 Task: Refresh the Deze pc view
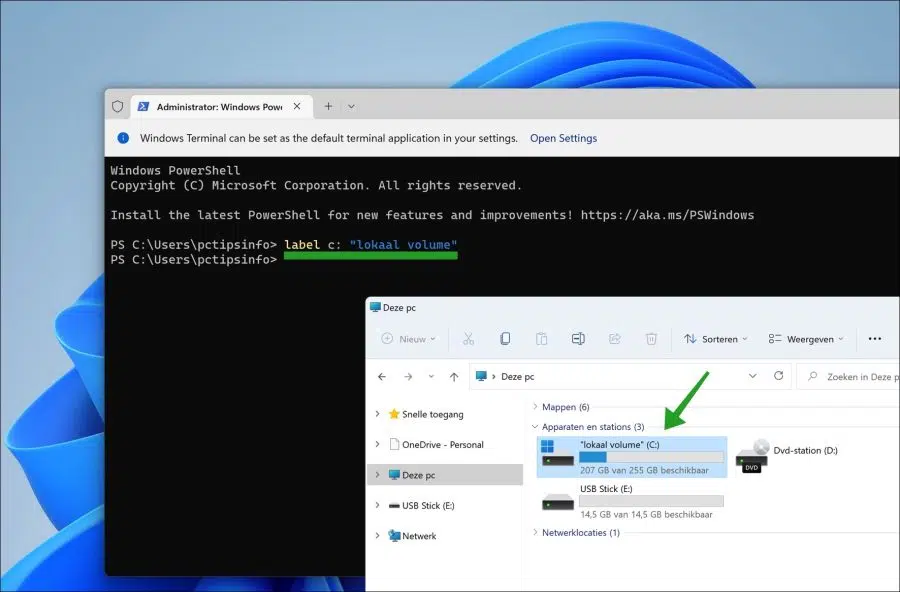(x=779, y=376)
